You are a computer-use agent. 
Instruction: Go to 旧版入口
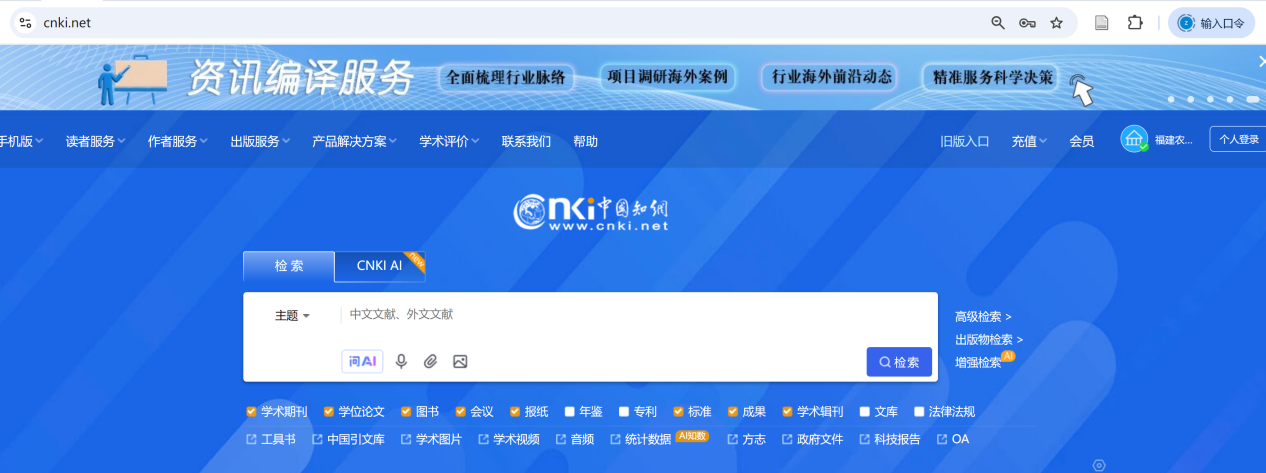(x=964, y=141)
